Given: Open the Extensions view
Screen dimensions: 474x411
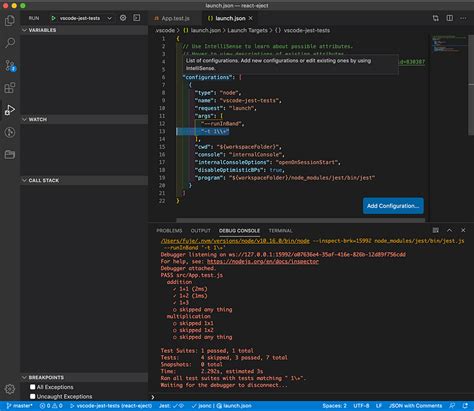Looking at the screenshot, I should coord(10,88).
